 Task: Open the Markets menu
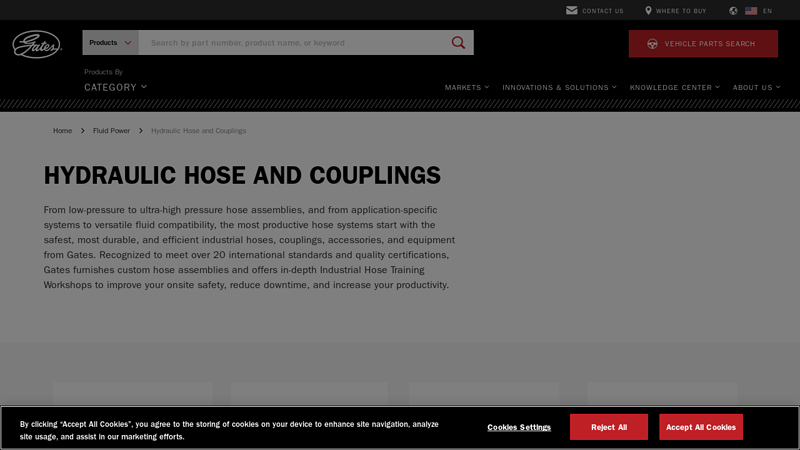pyautogui.click(x=467, y=87)
